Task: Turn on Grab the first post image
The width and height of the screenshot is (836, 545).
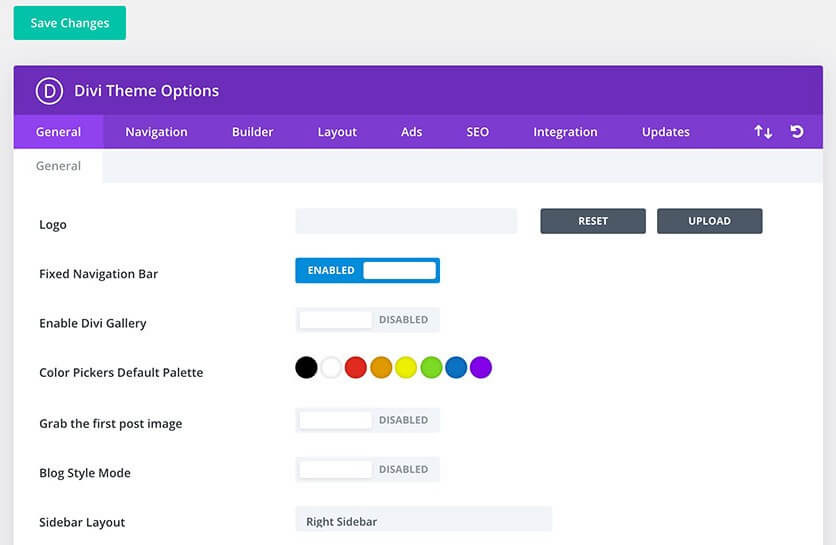Action: pos(367,420)
